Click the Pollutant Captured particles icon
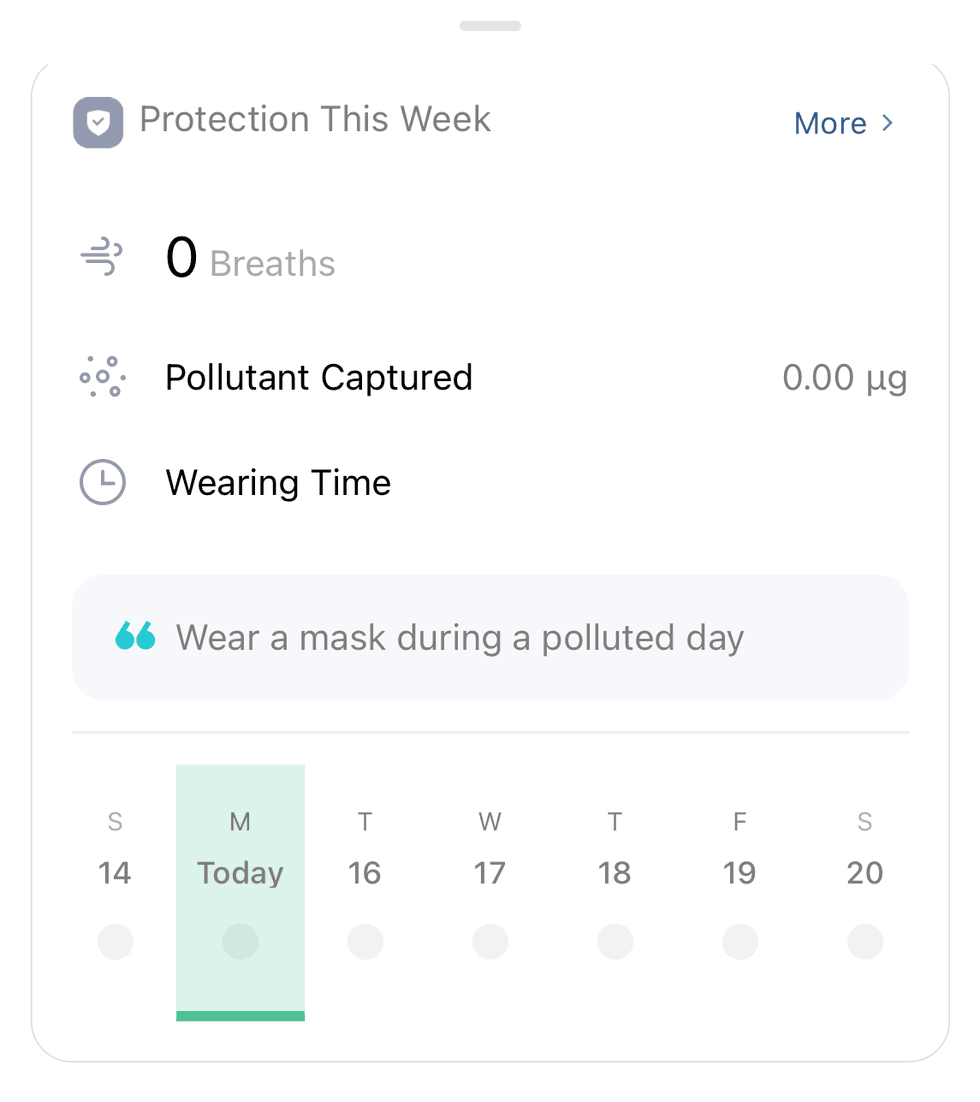The image size is (980, 1102). (x=101, y=377)
